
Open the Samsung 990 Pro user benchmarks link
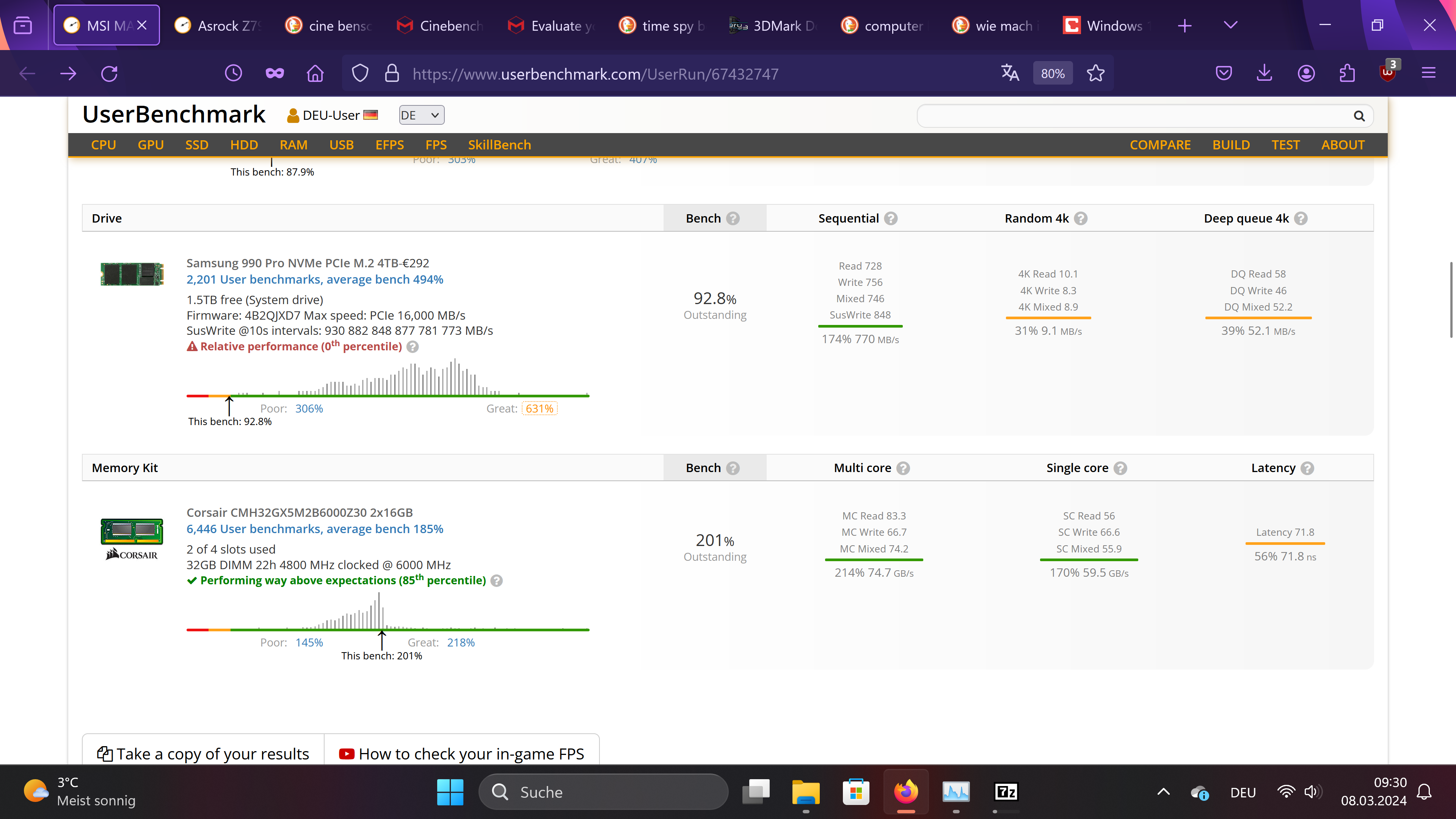point(314,279)
